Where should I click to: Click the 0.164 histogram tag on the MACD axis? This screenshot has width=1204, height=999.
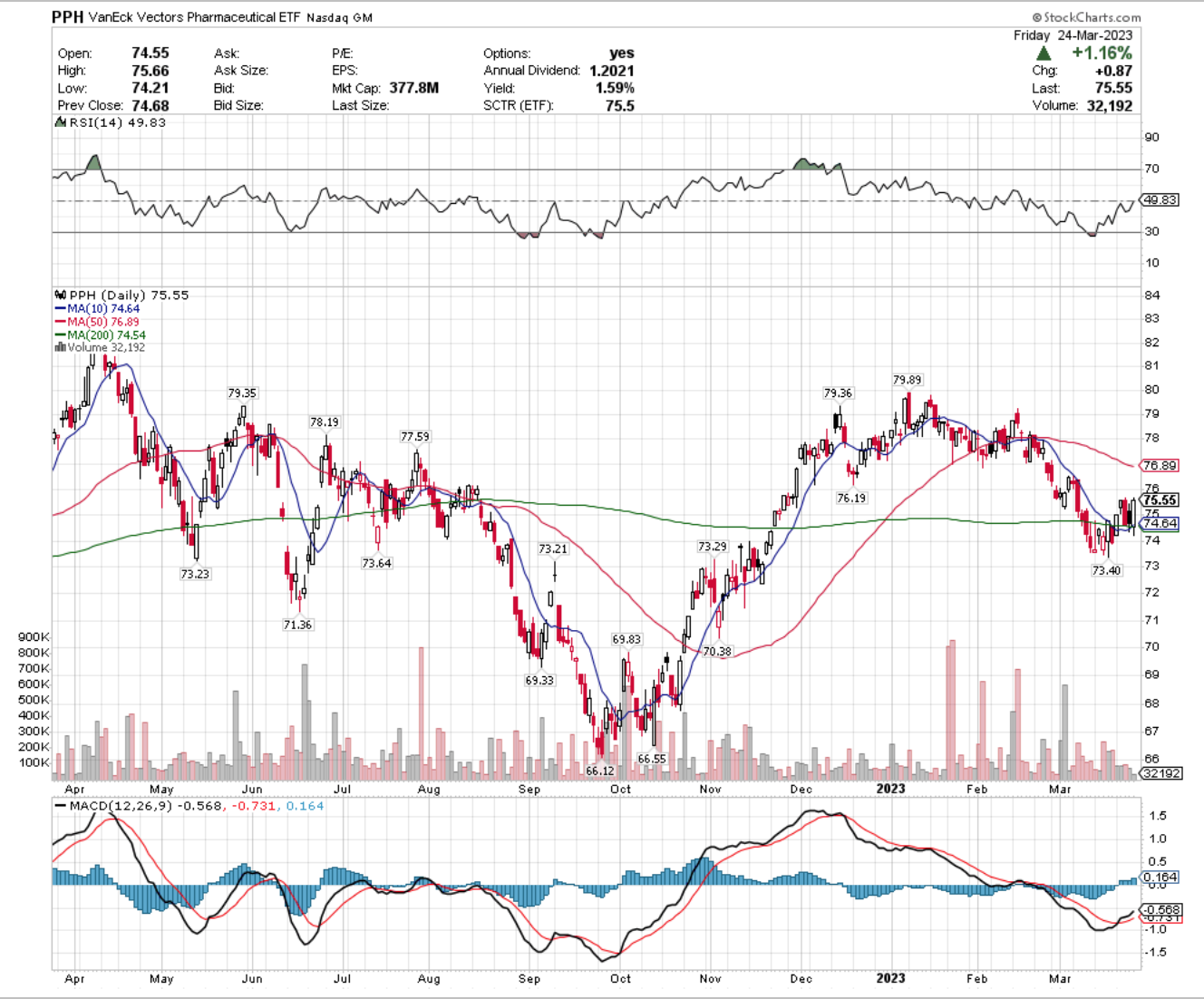pyautogui.click(x=1160, y=878)
